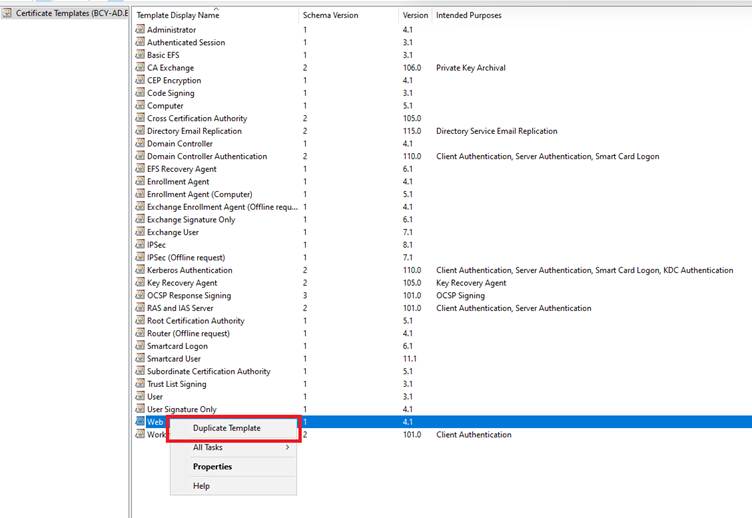The image size is (752, 518).
Task: Click the IPSec (Offline request) icon
Action: (140, 257)
